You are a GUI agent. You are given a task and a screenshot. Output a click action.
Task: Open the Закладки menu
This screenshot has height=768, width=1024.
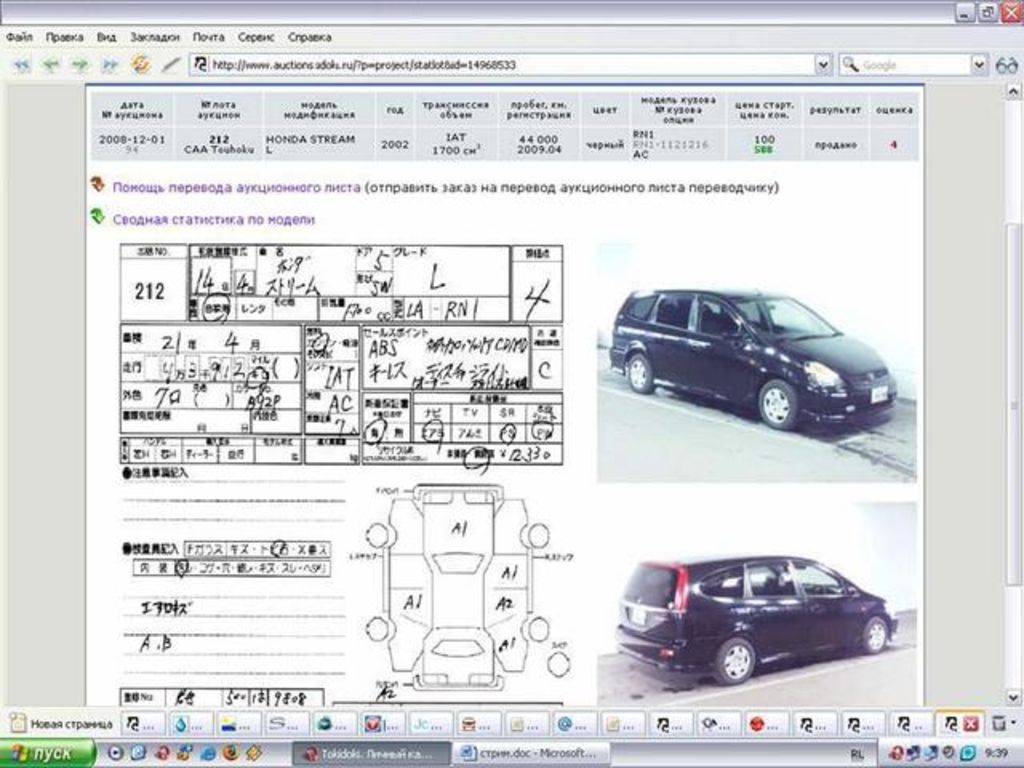point(155,37)
